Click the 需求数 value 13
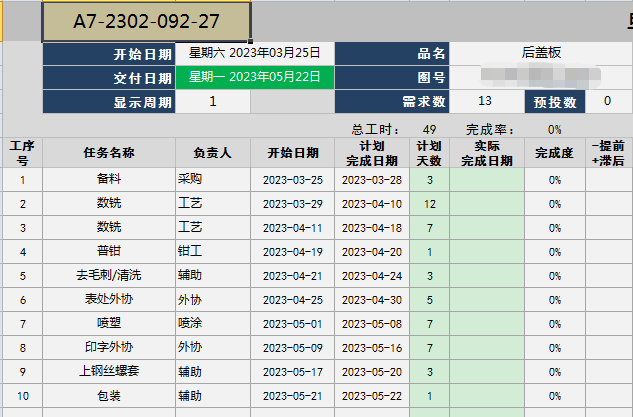 coord(485,101)
